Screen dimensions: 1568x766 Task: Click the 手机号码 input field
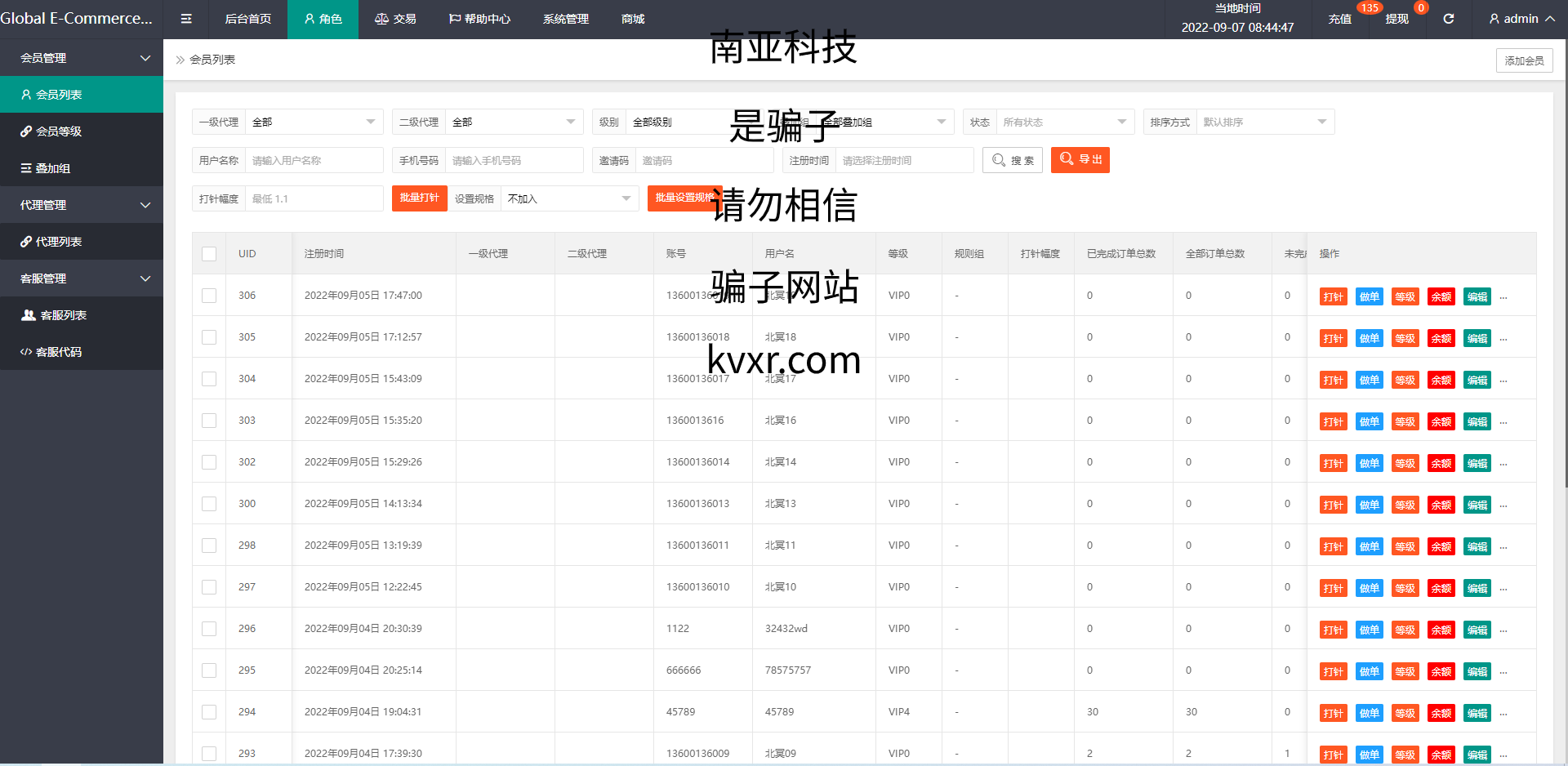point(514,160)
